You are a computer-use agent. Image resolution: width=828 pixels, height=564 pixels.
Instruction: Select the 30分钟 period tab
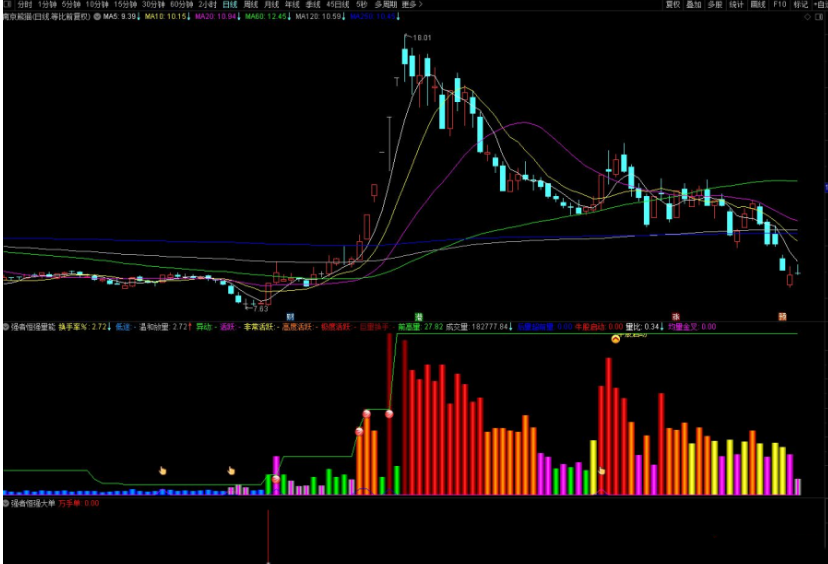point(153,4)
